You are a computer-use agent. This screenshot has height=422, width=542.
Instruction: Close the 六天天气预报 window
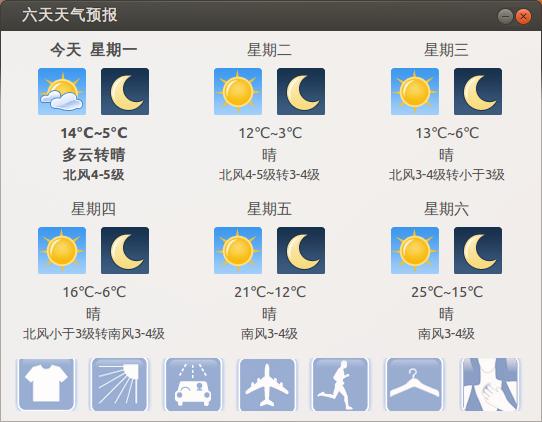[x=523, y=16]
